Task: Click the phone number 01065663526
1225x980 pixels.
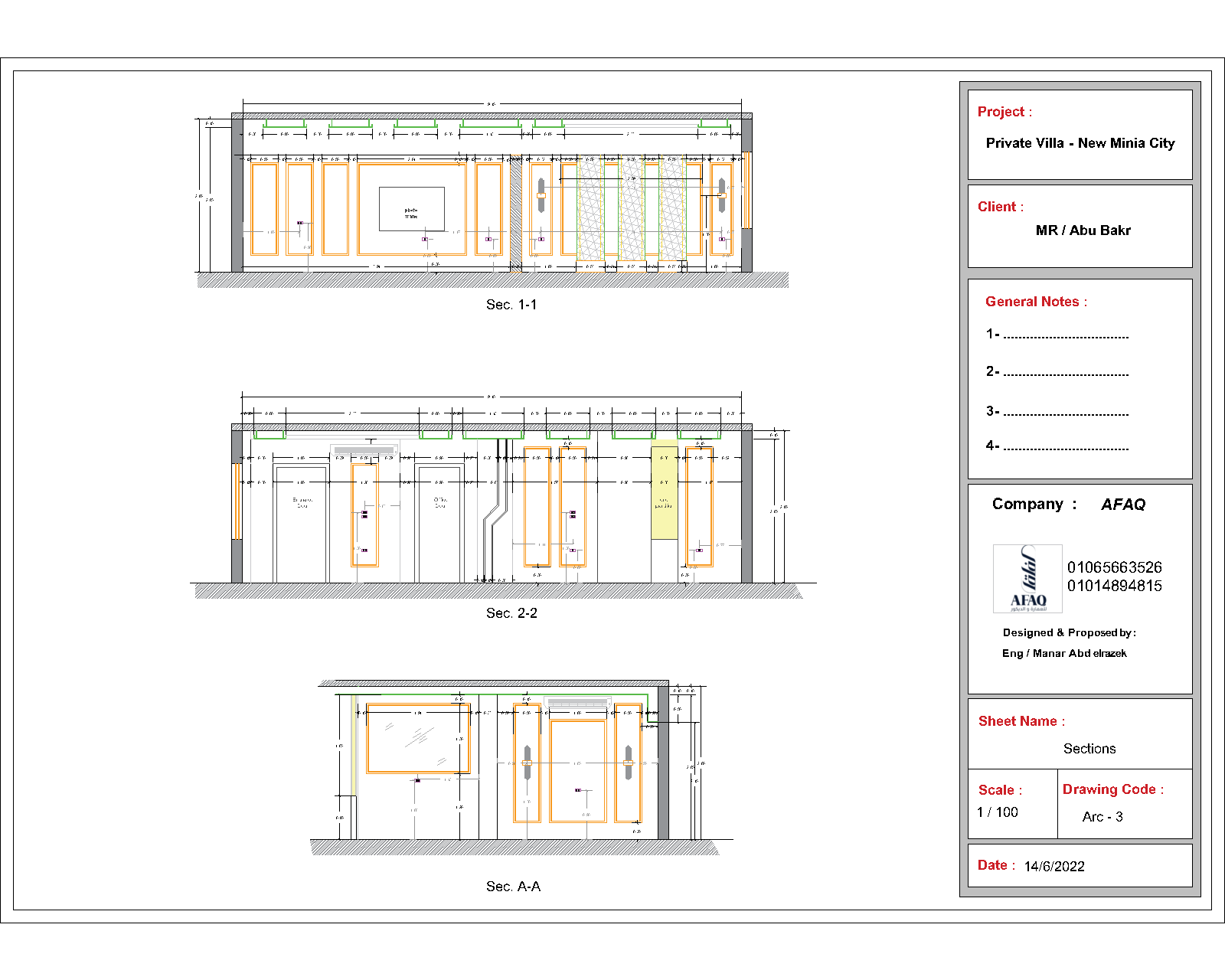Action: (1114, 567)
